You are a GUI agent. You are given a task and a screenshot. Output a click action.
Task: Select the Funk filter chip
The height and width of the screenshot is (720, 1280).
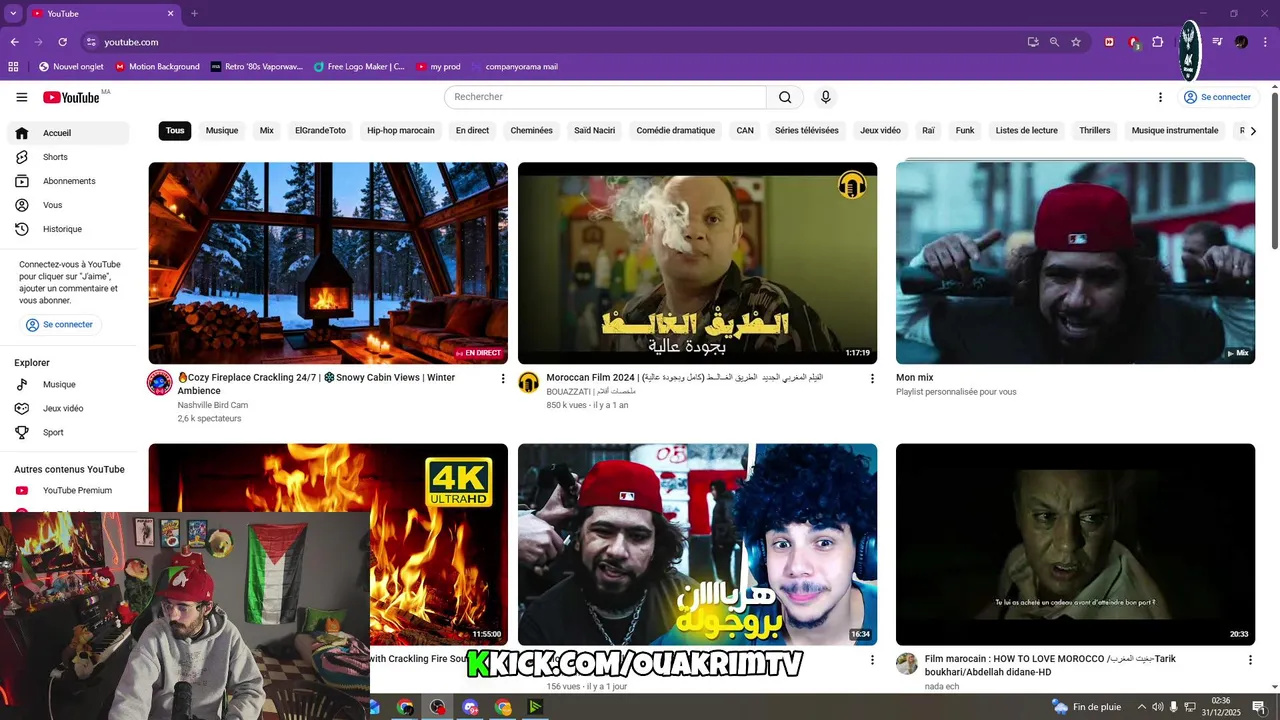(x=965, y=131)
